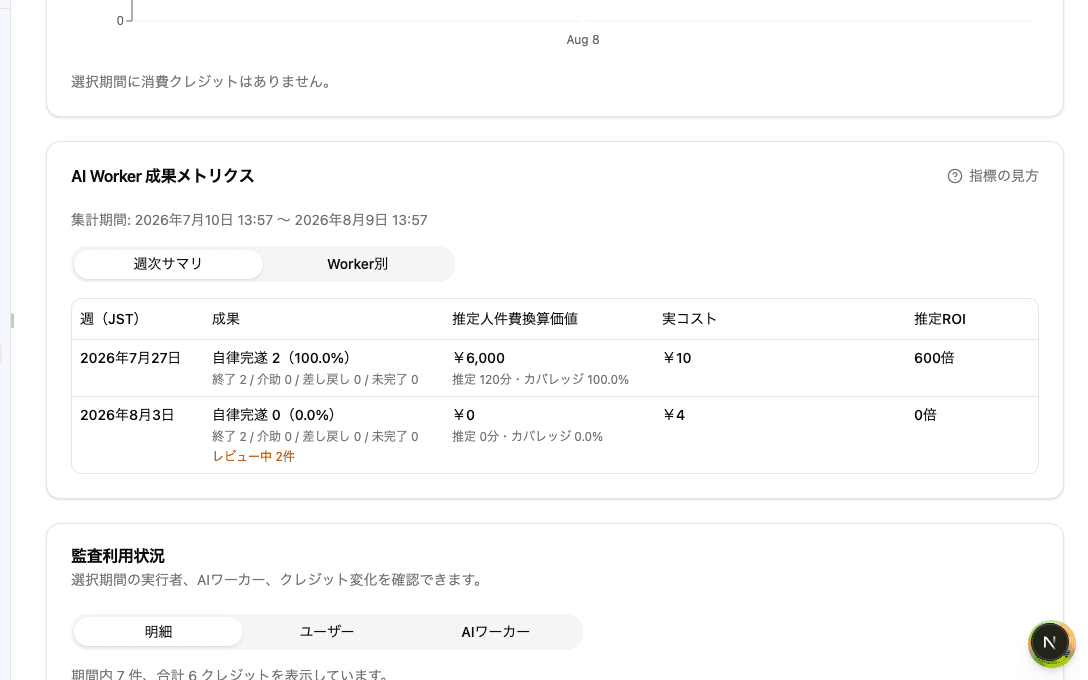Click 推定 120分・カバレッジ 100.0% detail
The image size is (1088, 680).
(541, 380)
